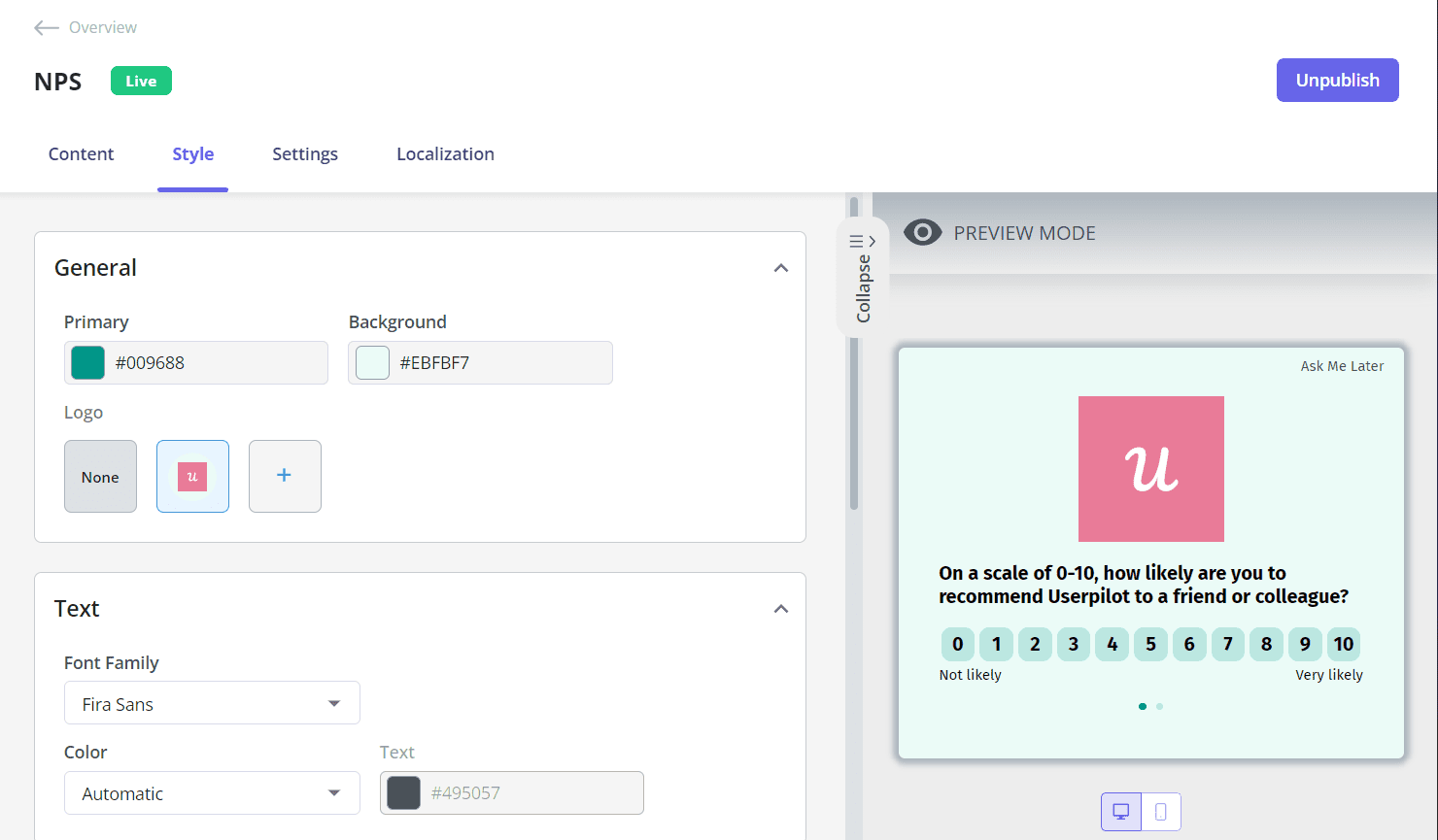Screen dimensions: 1438x840
Task: Select score 8 in NPS preview
Action: point(1266,644)
